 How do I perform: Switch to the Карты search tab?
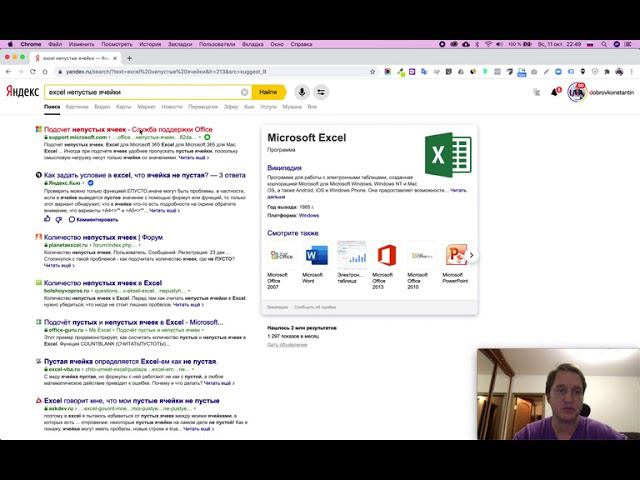click(123, 107)
